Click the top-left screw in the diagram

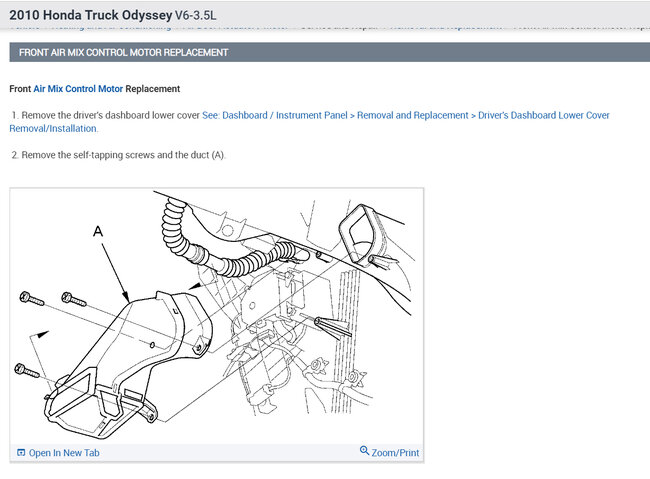32,299
